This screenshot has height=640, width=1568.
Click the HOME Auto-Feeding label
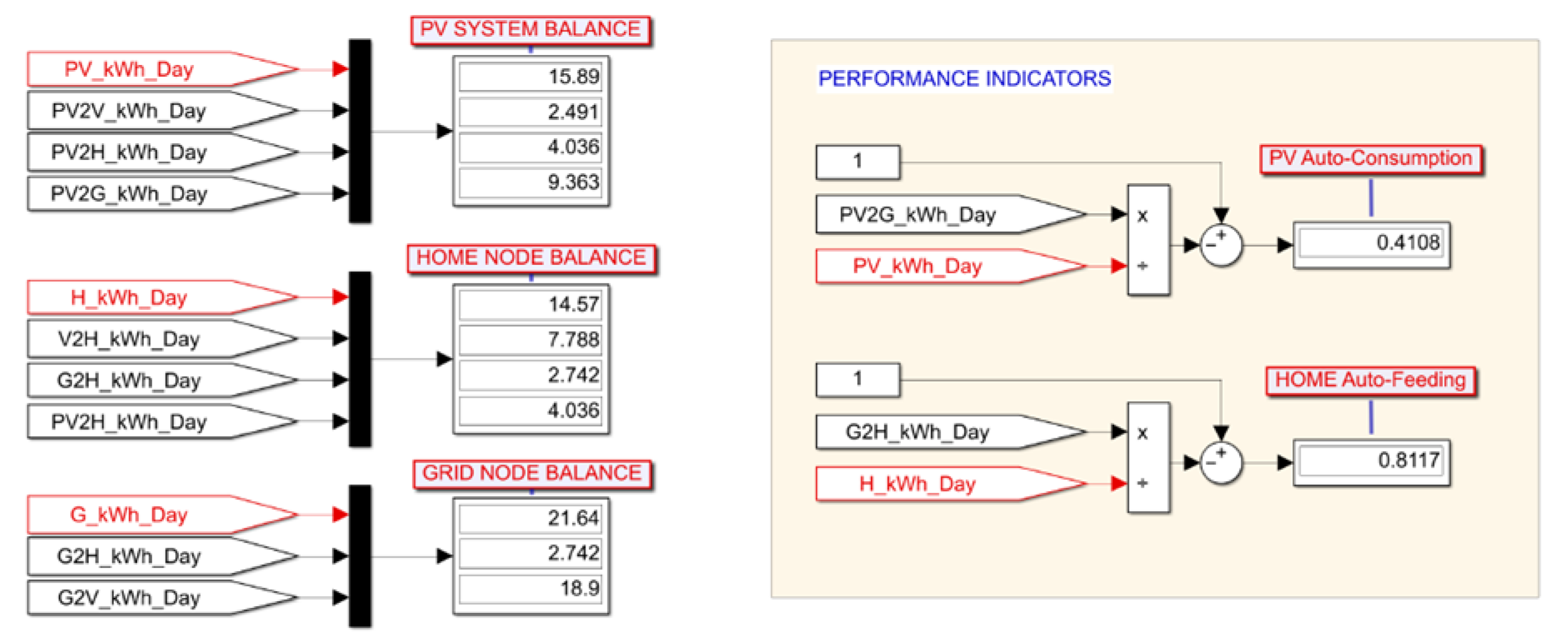(x=1370, y=380)
